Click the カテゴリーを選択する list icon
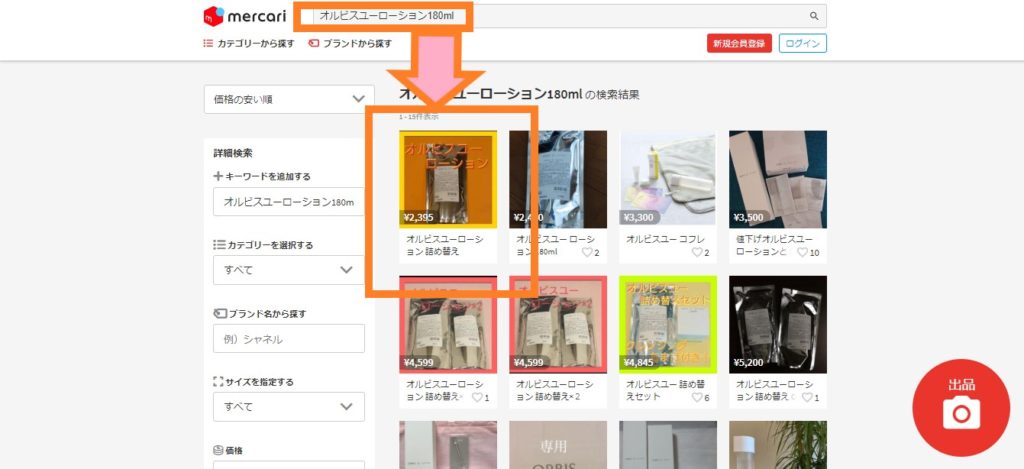The width and height of the screenshot is (1024, 469). pyautogui.click(x=219, y=245)
